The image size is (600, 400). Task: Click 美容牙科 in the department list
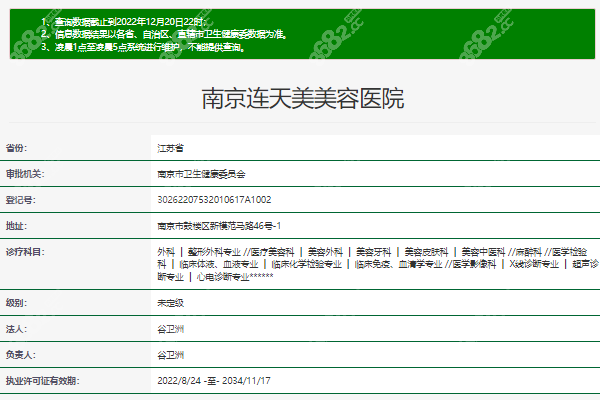(x=373, y=252)
